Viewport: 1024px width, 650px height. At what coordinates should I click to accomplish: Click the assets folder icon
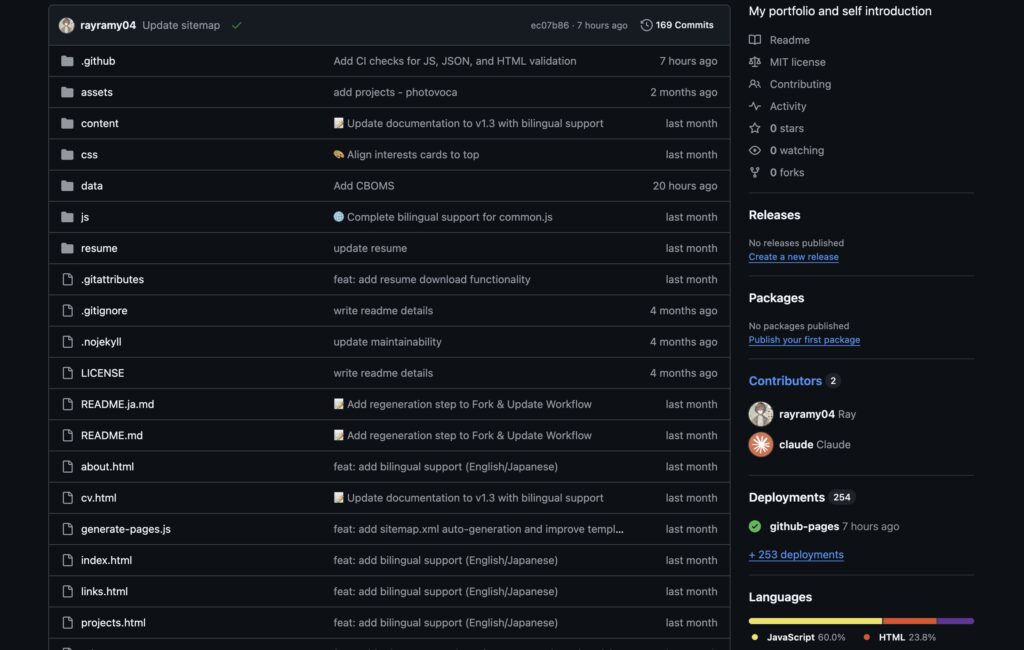pyautogui.click(x=67, y=92)
